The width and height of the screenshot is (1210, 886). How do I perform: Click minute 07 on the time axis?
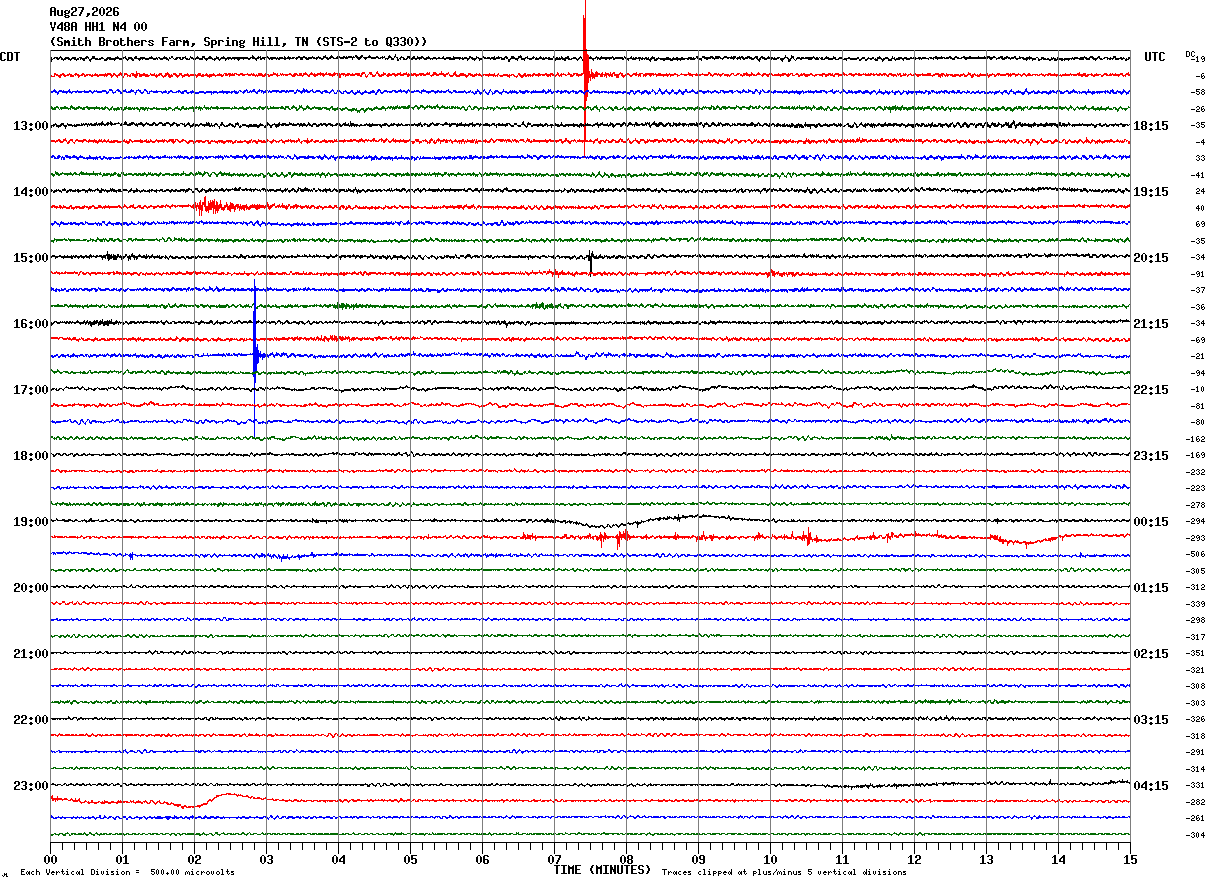coord(555,860)
